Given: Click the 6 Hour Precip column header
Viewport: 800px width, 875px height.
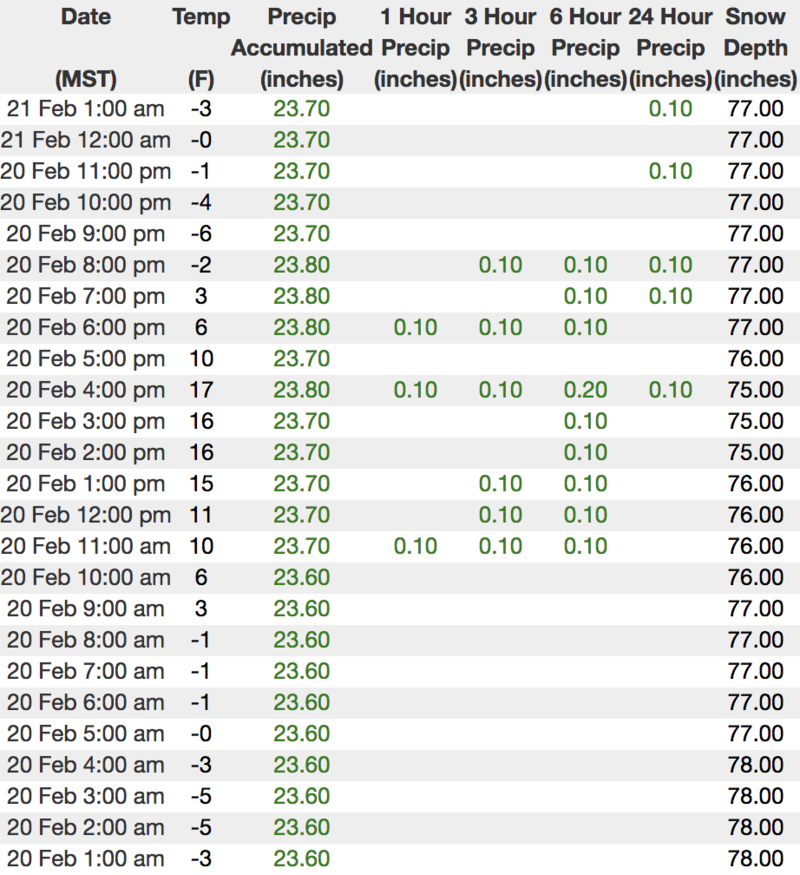Looking at the screenshot, I should pos(585,47).
